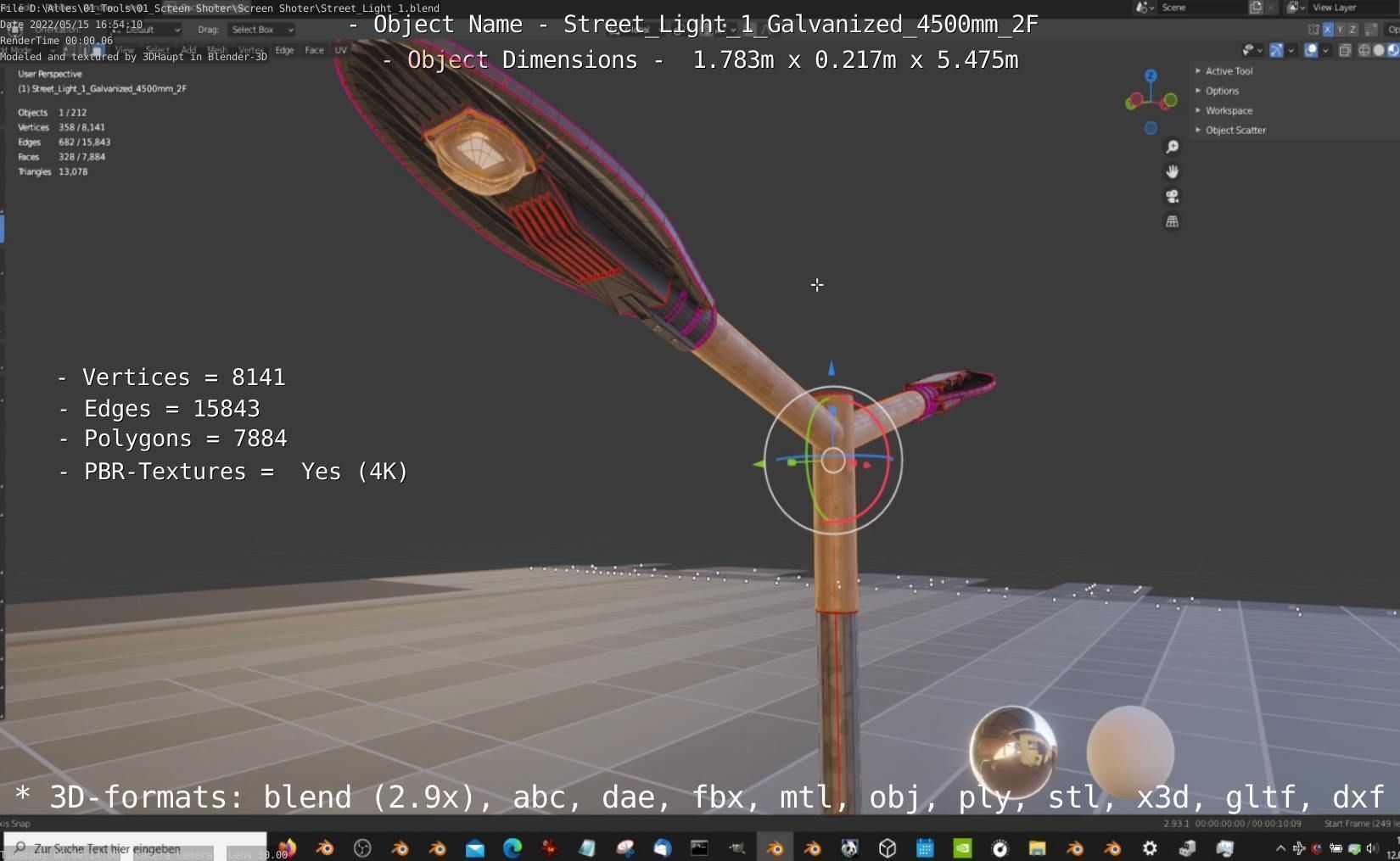Screen dimensions: 1400x861
Task: Open Firefox from the taskbar
Action: point(288,847)
